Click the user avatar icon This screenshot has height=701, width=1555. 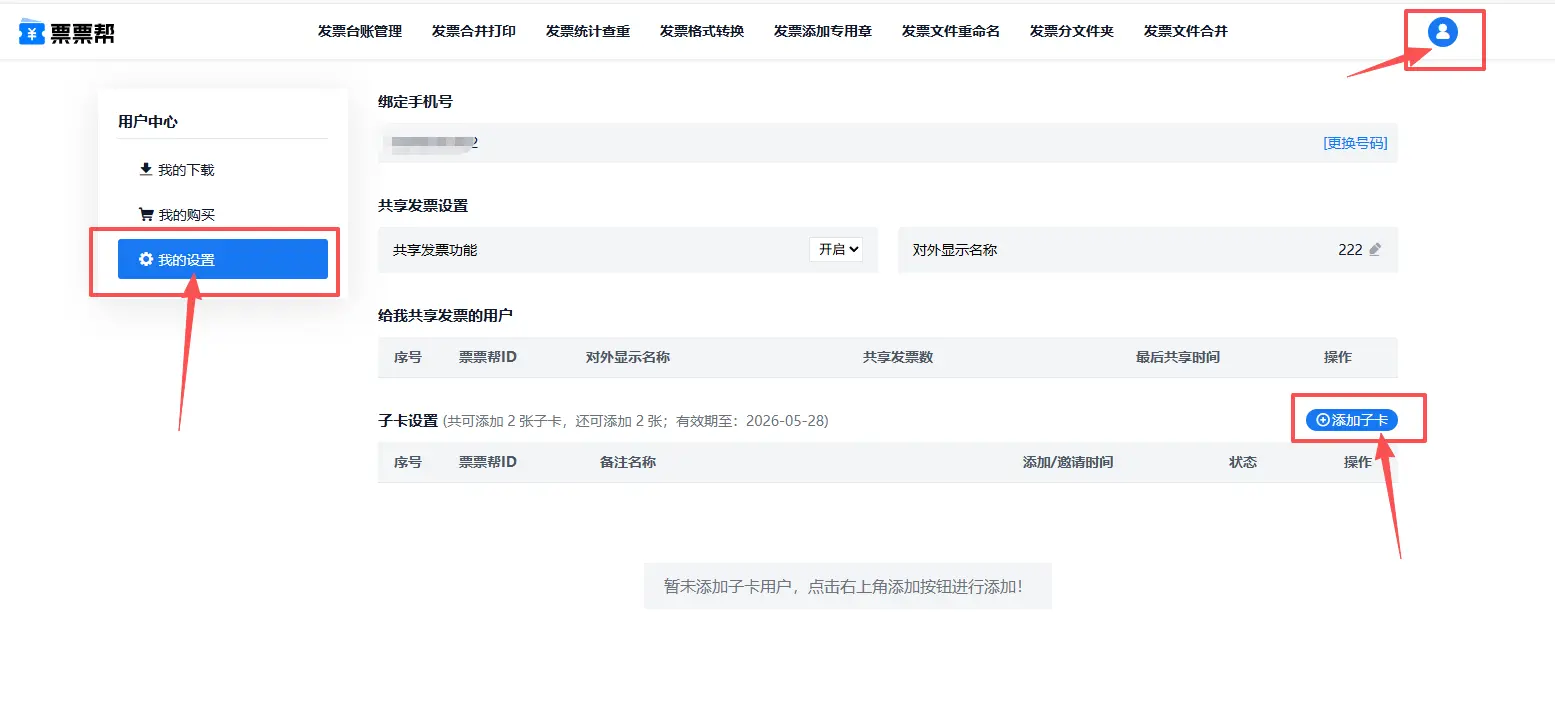tap(1442, 32)
